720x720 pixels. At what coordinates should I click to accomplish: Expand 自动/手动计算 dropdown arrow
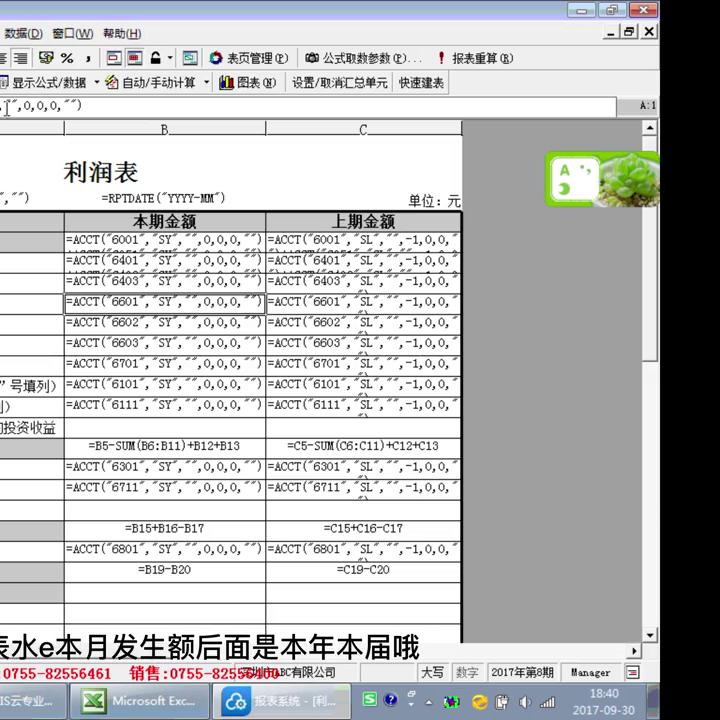point(207,82)
